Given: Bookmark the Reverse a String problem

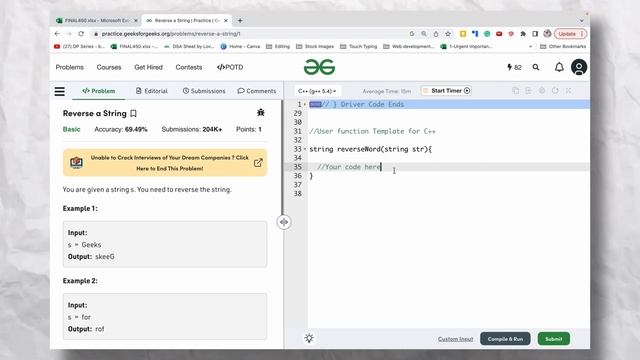Looking at the screenshot, I should 133,113.
